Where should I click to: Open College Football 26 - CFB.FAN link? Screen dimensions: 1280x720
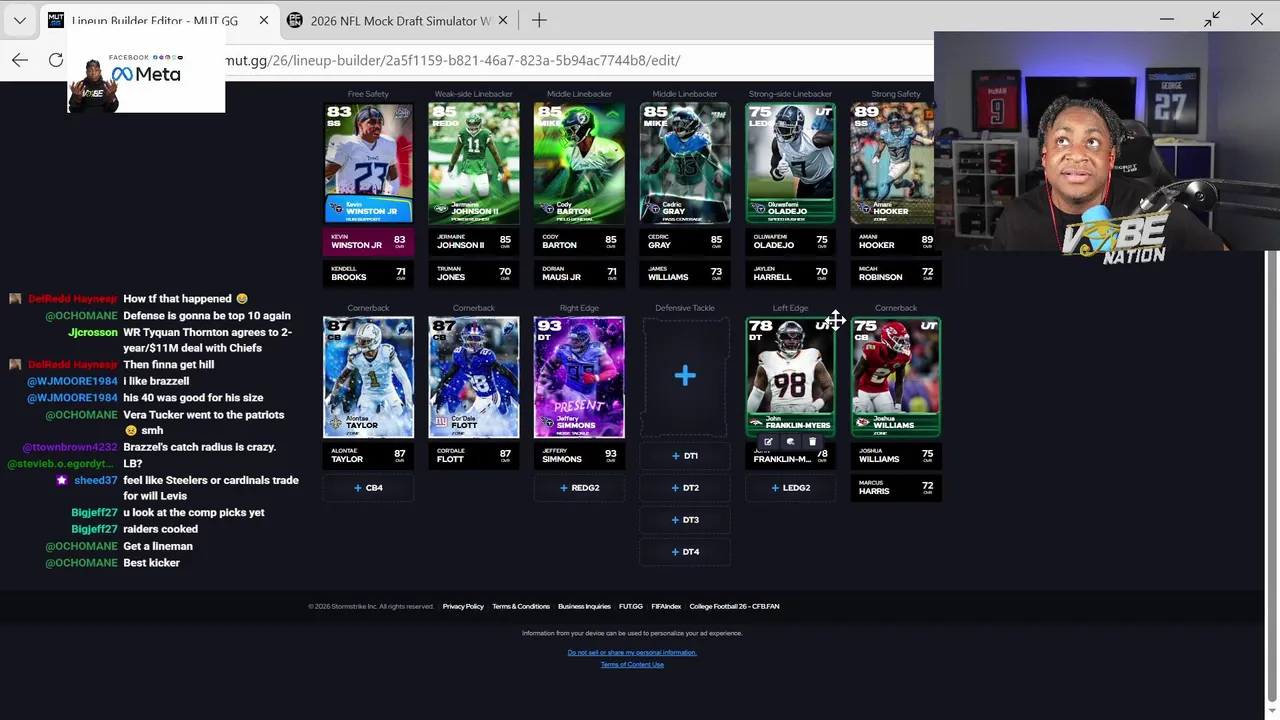click(734, 606)
